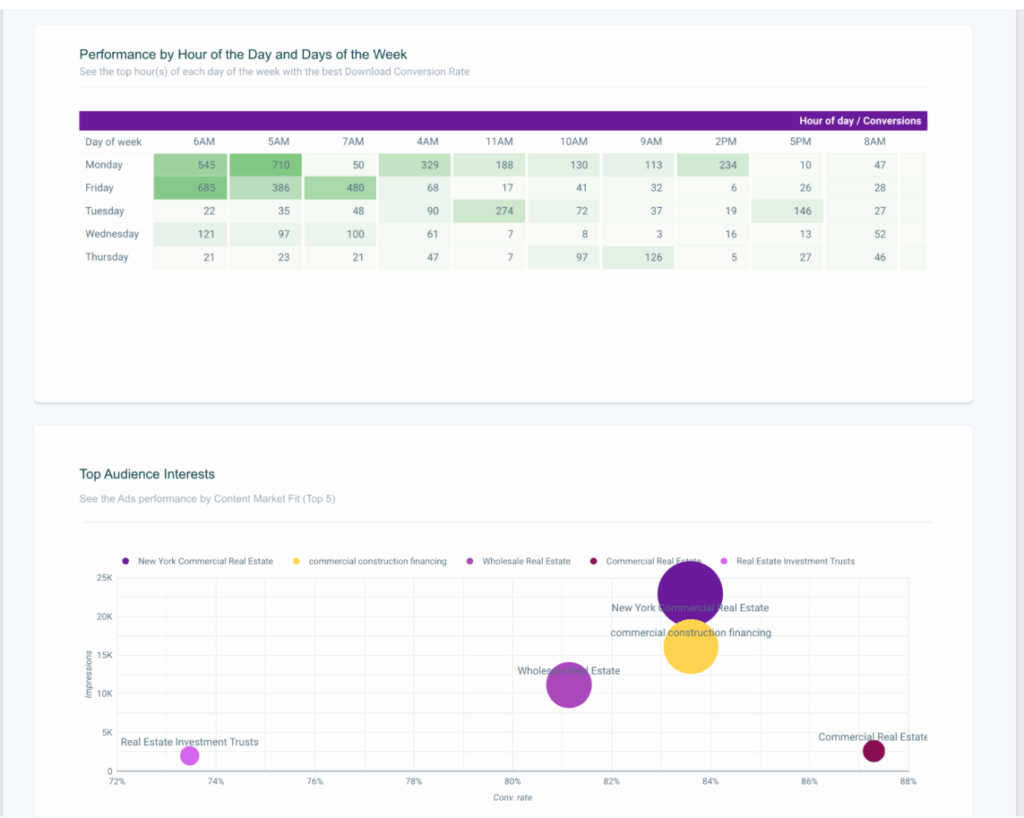1024x818 pixels.
Task: Select the Wholesale Real Estate bubble in chart
Action: (569, 685)
